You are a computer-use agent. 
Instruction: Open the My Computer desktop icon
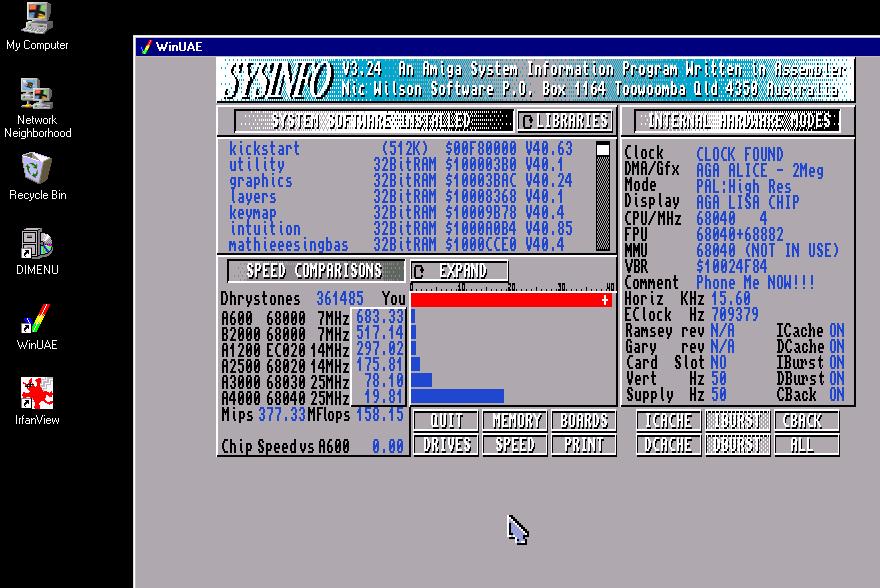click(37, 26)
